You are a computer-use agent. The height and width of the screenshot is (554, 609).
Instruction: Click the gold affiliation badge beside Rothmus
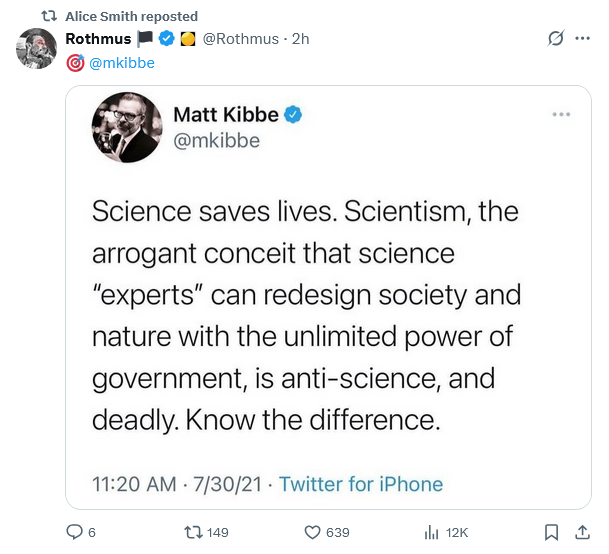pyautogui.click(x=186, y=39)
